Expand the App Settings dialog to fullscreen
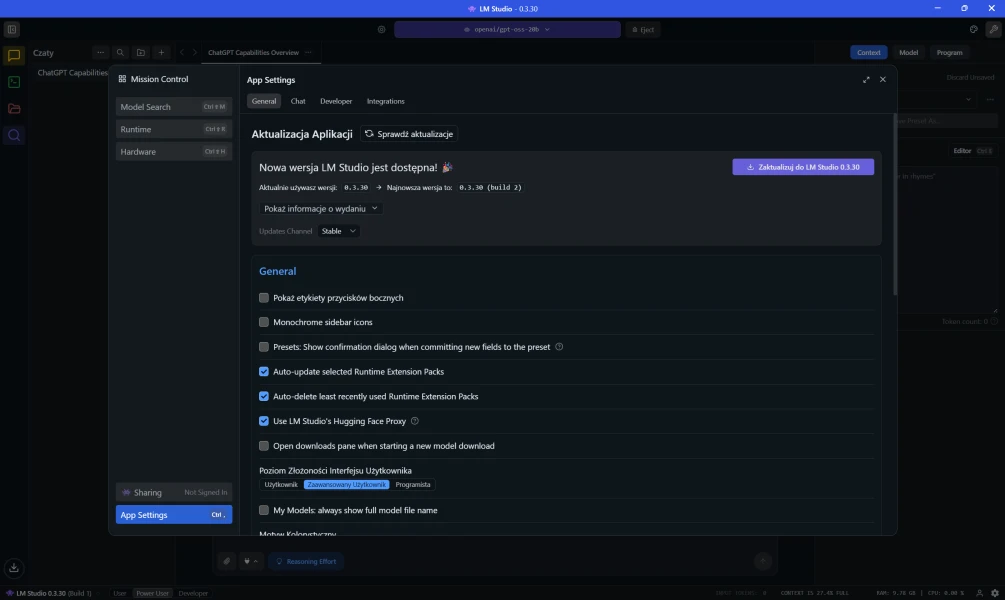The width and height of the screenshot is (1005, 600). pos(866,80)
